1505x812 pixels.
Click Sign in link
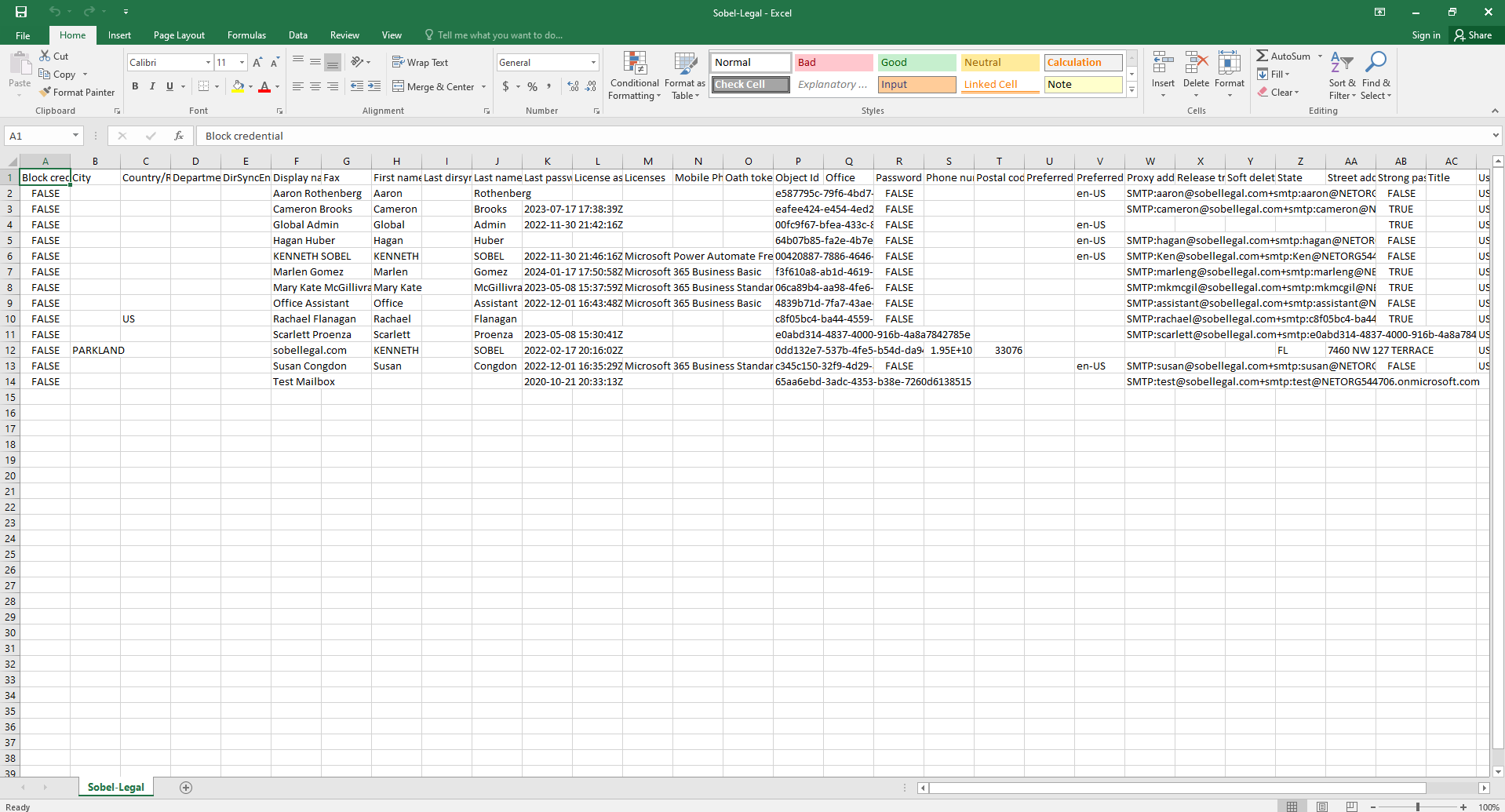pyautogui.click(x=1426, y=35)
